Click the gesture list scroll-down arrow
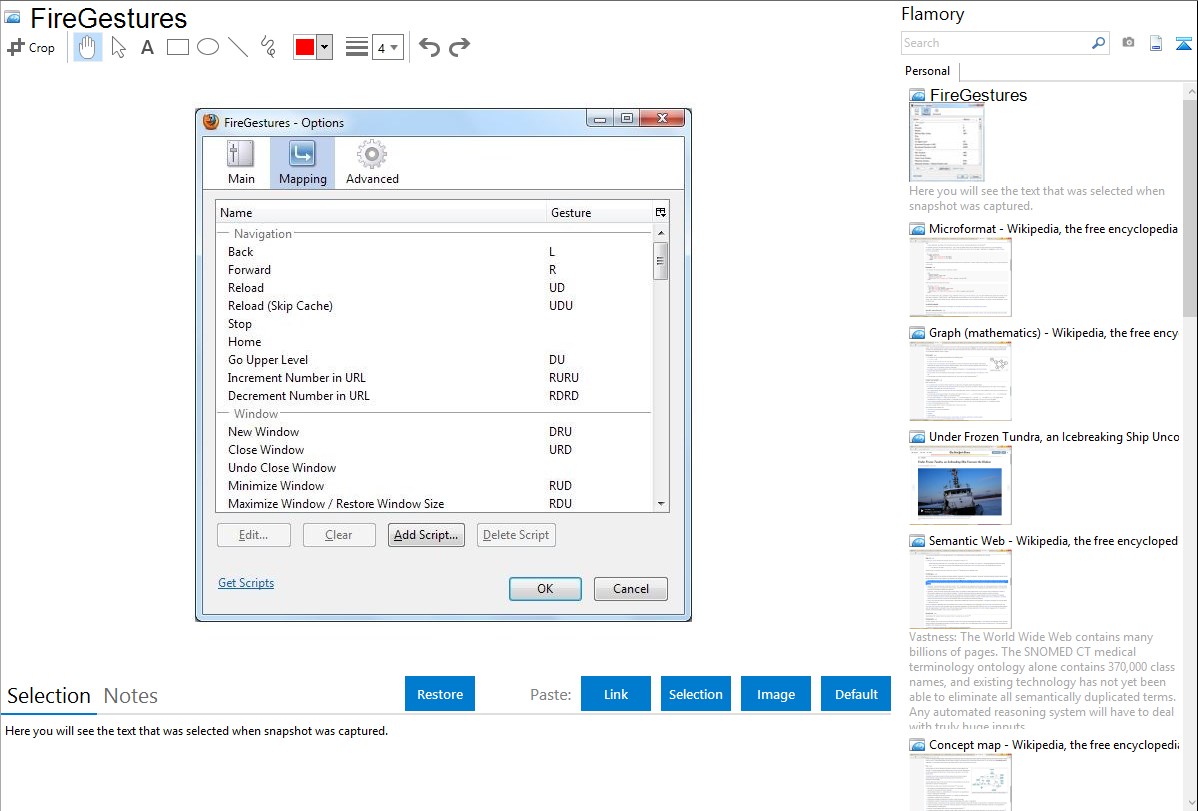The image size is (1198, 811). pos(661,504)
